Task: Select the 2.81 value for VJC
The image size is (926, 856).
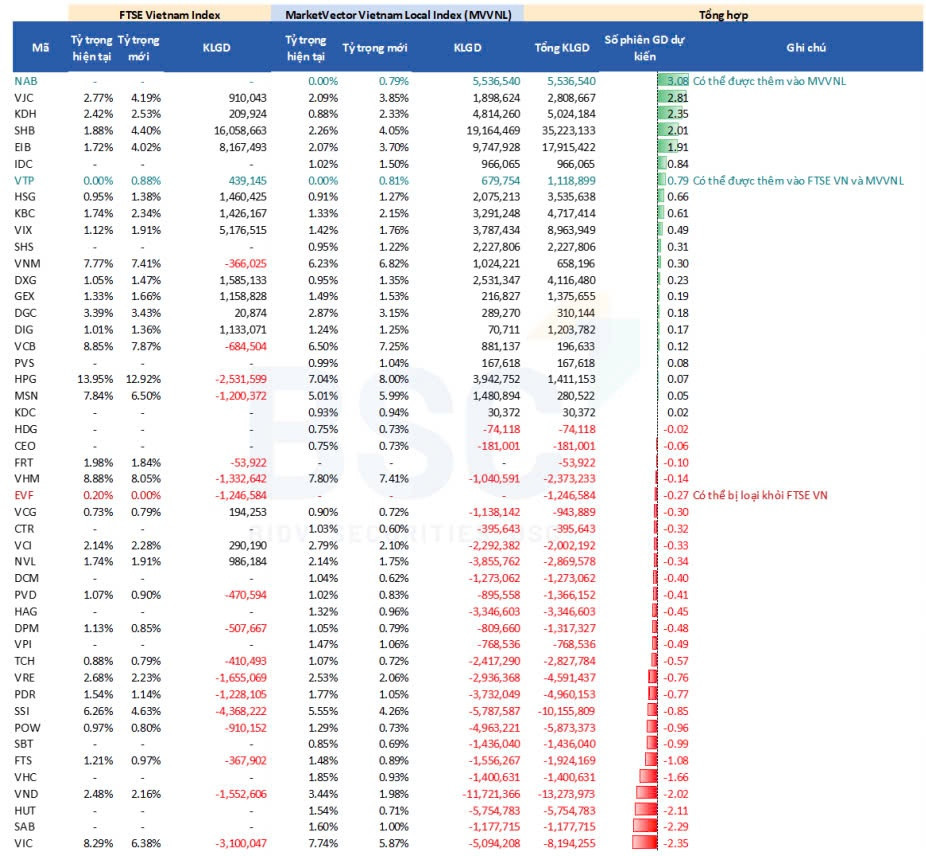Action: point(678,97)
